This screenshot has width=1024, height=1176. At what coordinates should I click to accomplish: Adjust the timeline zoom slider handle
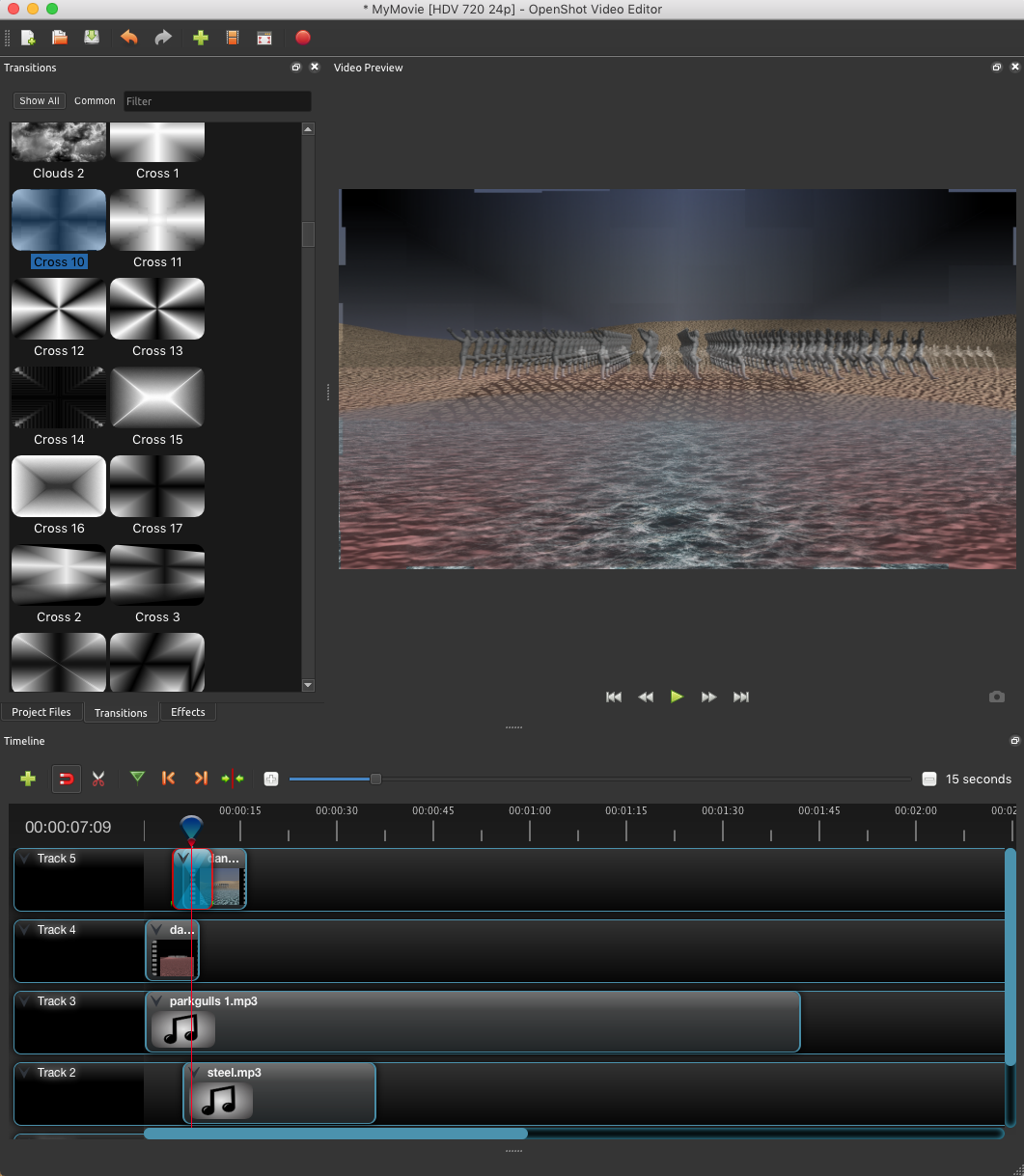click(x=376, y=779)
